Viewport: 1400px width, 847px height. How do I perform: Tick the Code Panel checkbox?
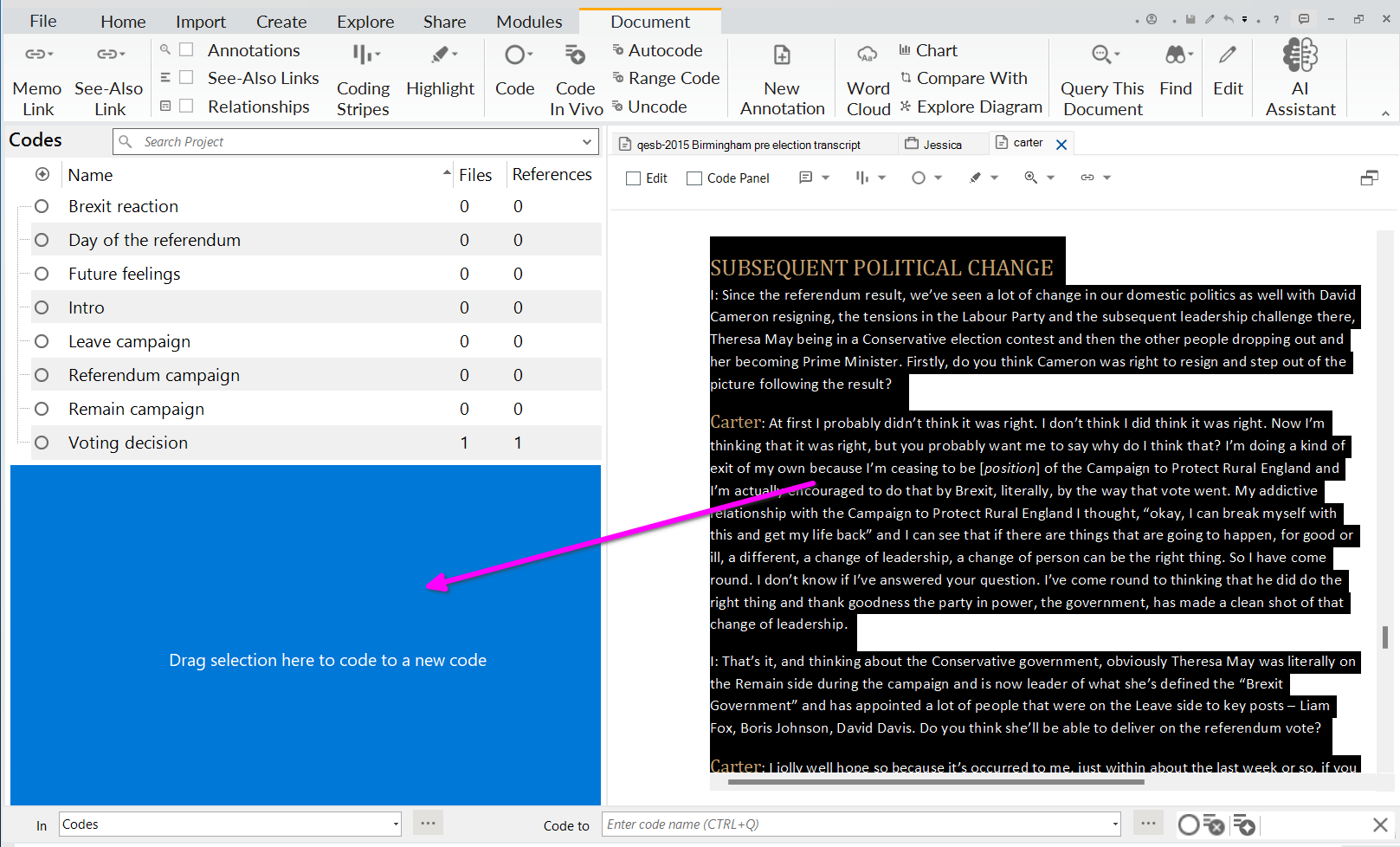click(x=694, y=178)
